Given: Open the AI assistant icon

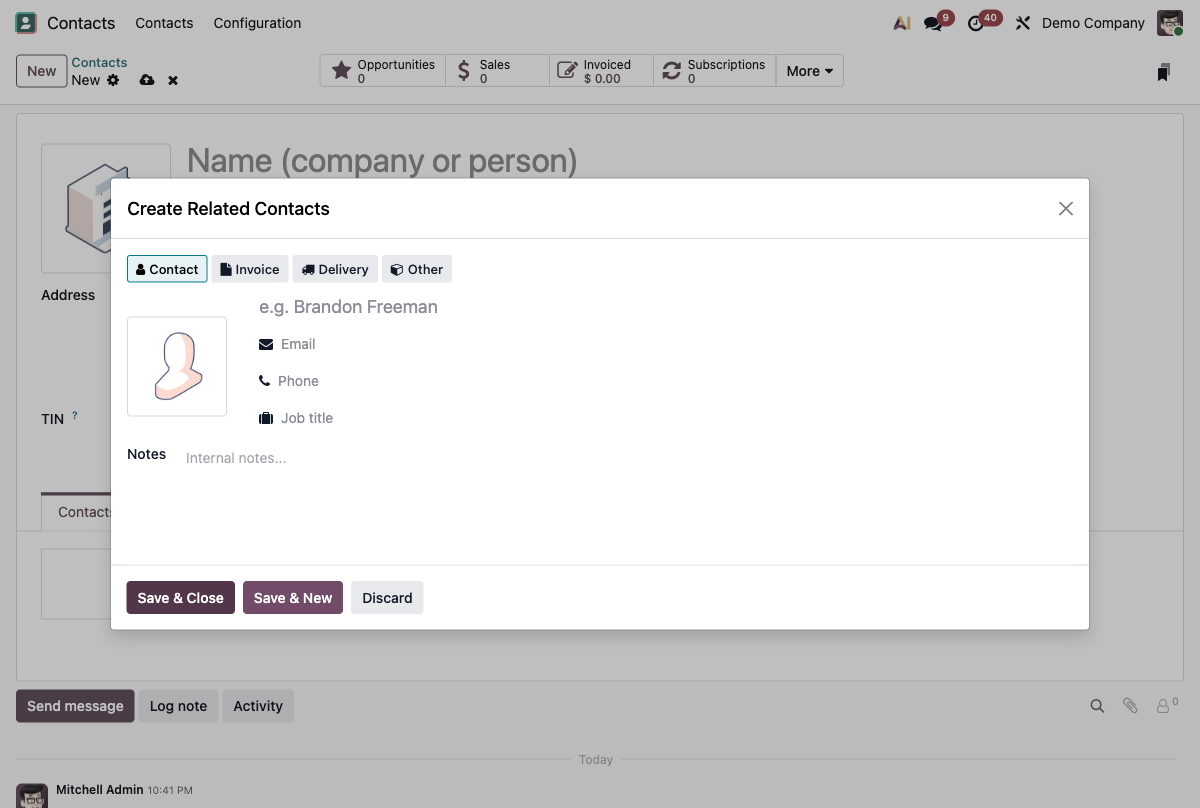Looking at the screenshot, I should click(x=902, y=23).
